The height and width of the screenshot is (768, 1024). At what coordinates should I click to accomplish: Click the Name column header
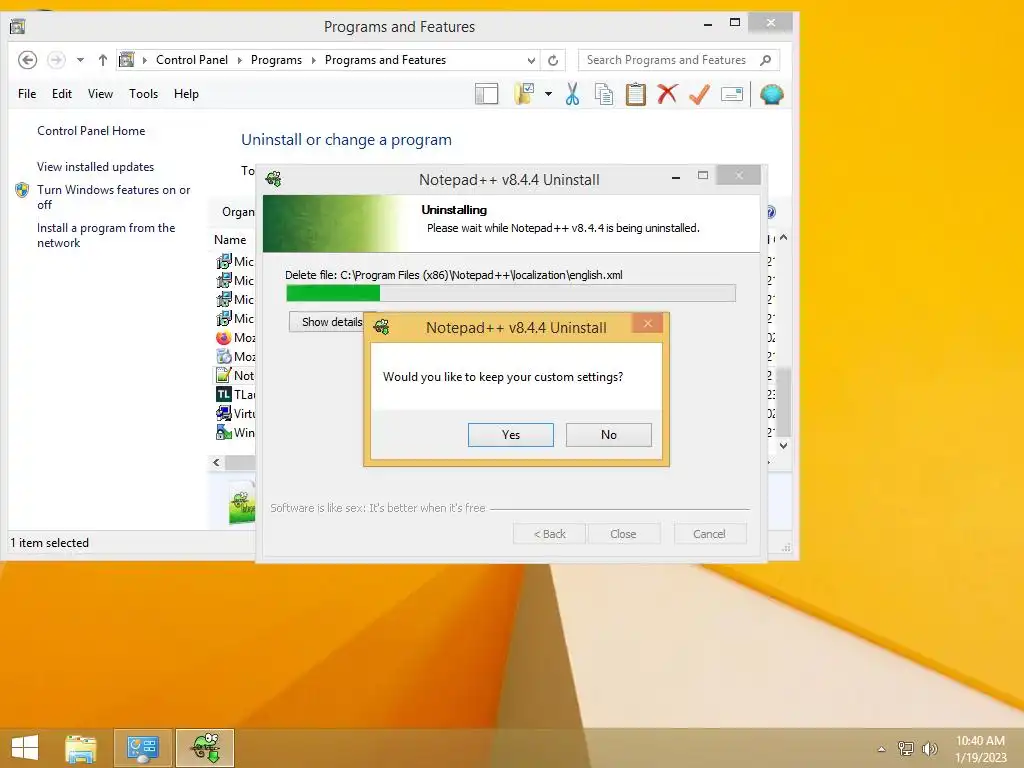[230, 240]
